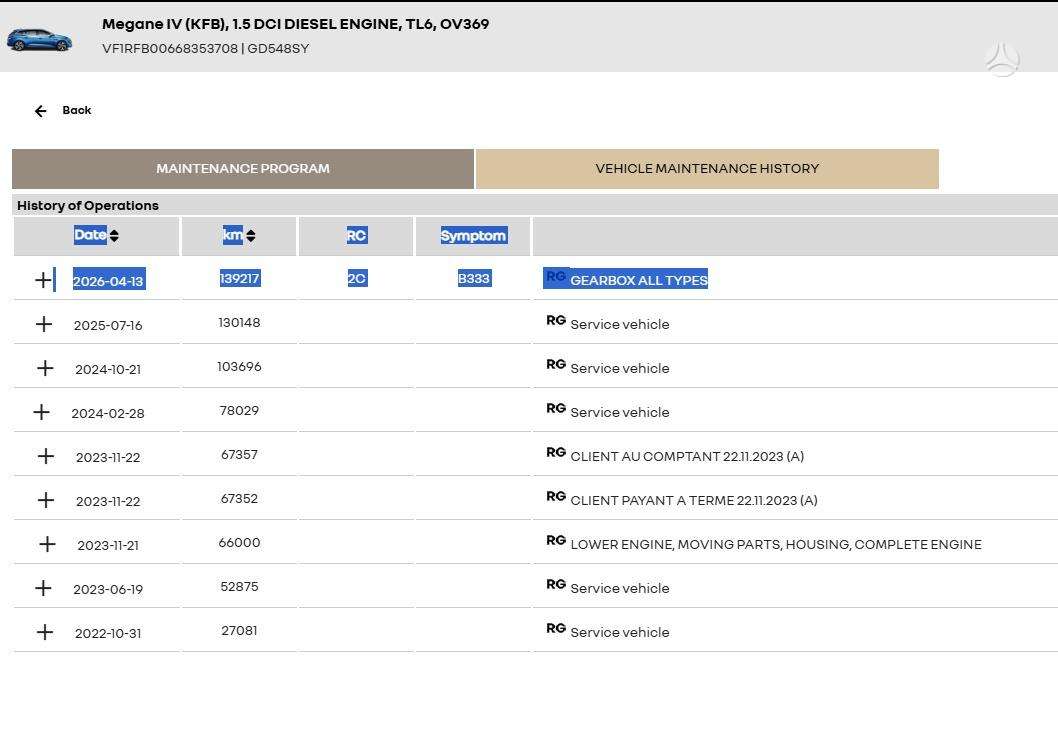Image resolution: width=1058 pixels, height=740 pixels.
Task: Click the 2023-11-21 date cell
Action: [108, 545]
